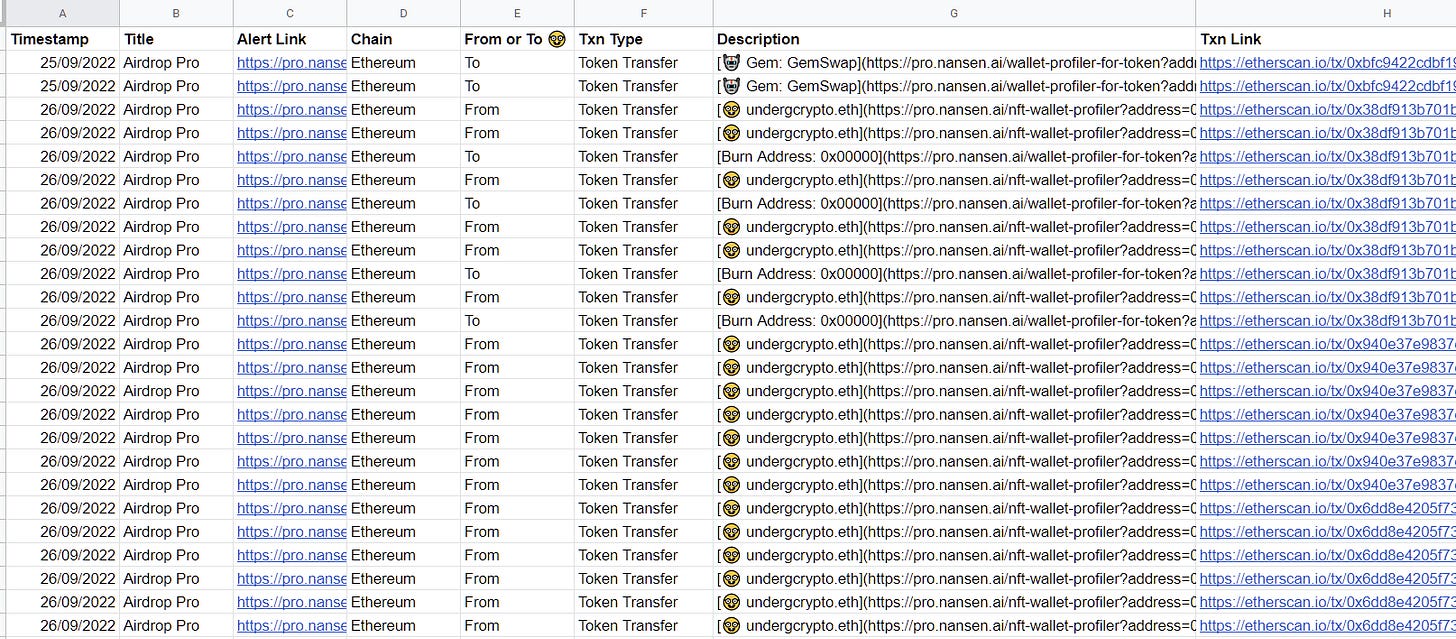Click the "Txn Link" header cell
Screen dimensions: 1456x639
click(1326, 39)
